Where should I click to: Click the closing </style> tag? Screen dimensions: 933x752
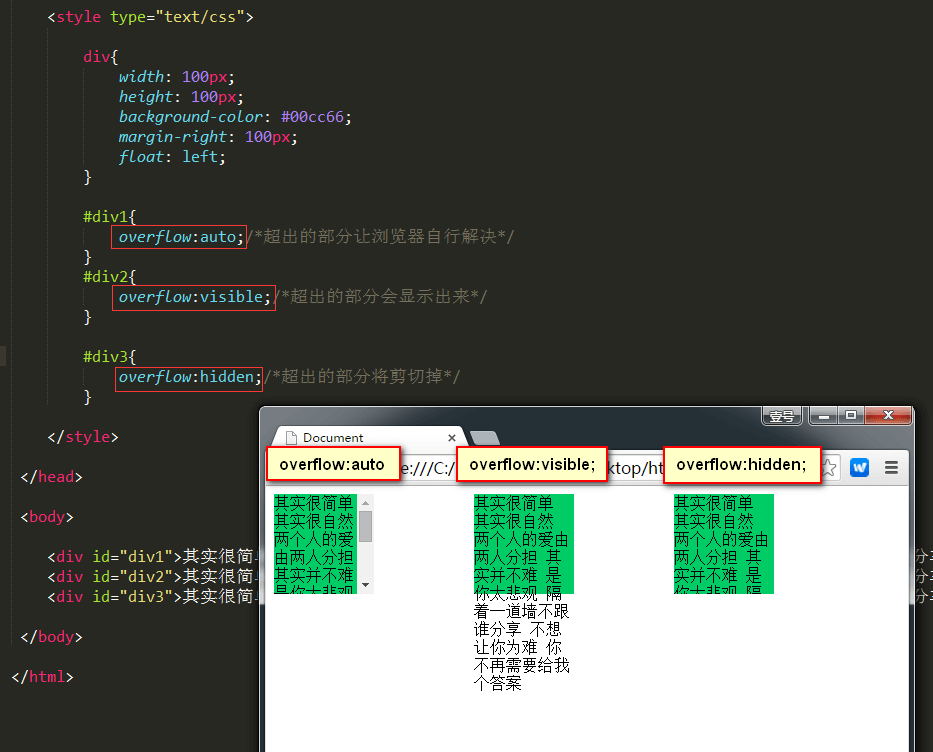(x=83, y=437)
